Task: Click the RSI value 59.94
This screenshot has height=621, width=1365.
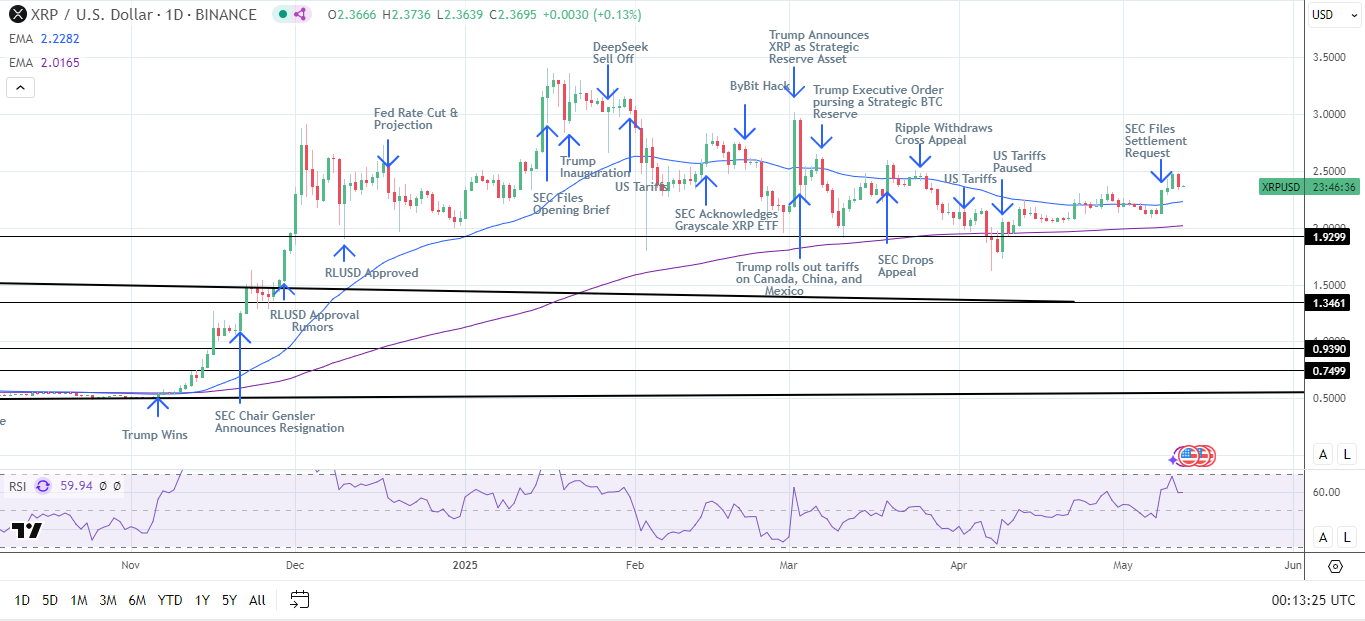Action: (75, 487)
